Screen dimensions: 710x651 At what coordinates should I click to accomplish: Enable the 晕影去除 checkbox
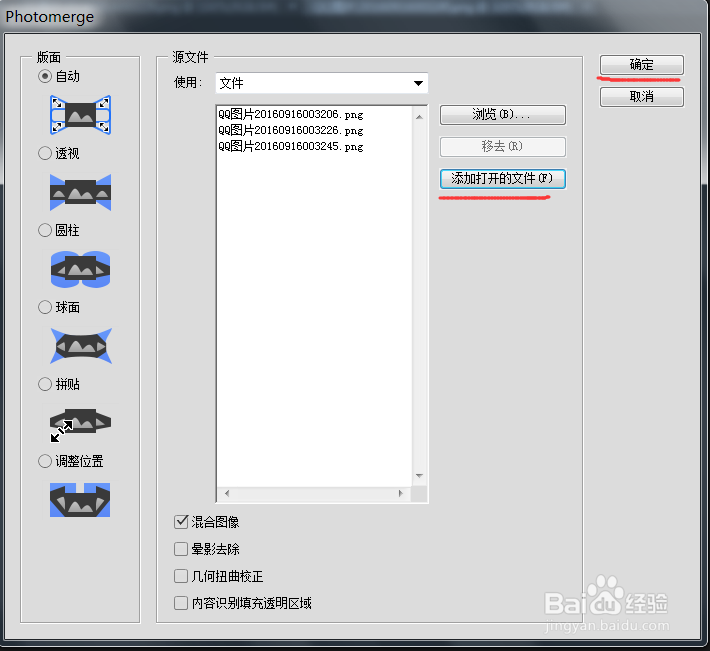(181, 549)
